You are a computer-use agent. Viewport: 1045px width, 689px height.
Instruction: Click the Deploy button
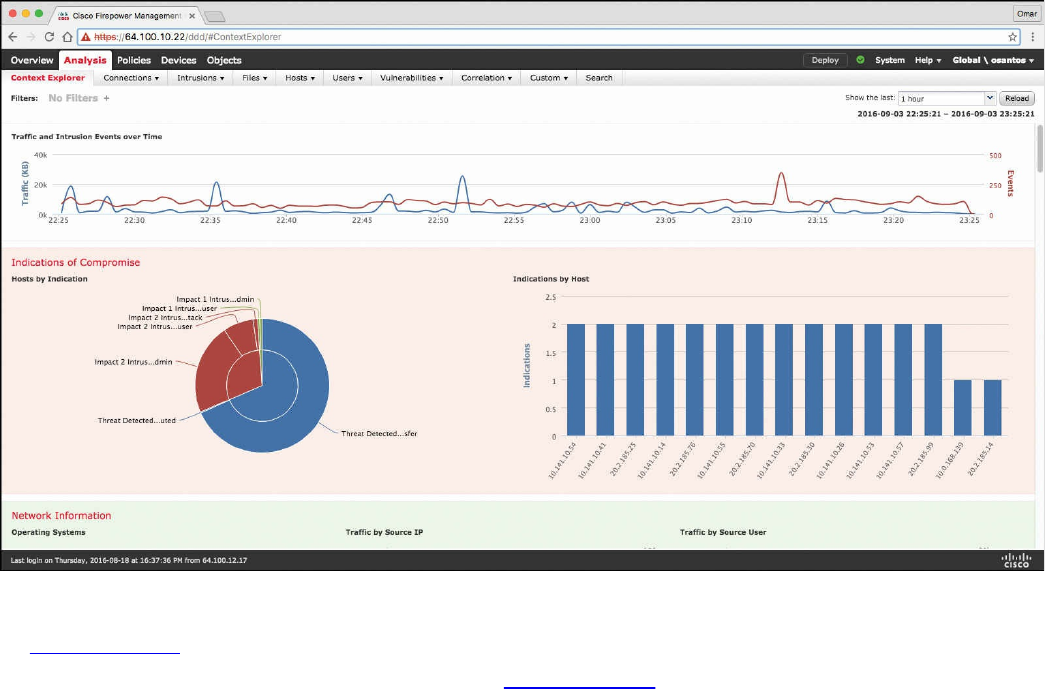pos(825,60)
